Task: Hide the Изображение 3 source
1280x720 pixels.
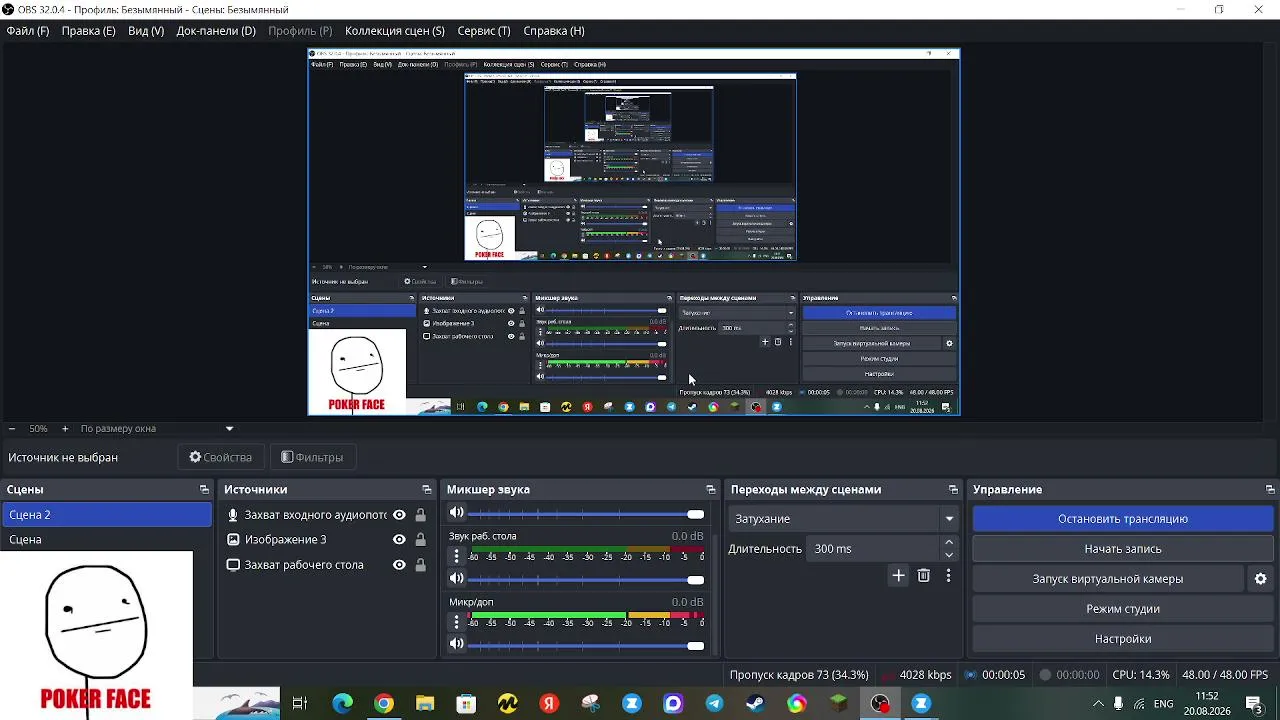Action: click(x=399, y=540)
